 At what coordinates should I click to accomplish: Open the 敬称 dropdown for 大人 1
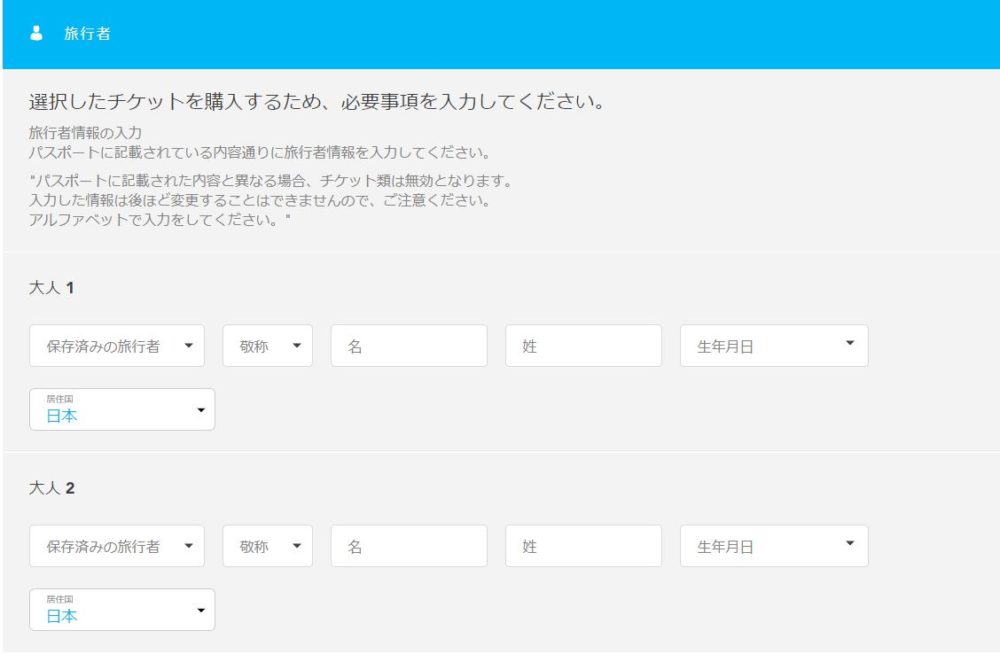pos(267,346)
